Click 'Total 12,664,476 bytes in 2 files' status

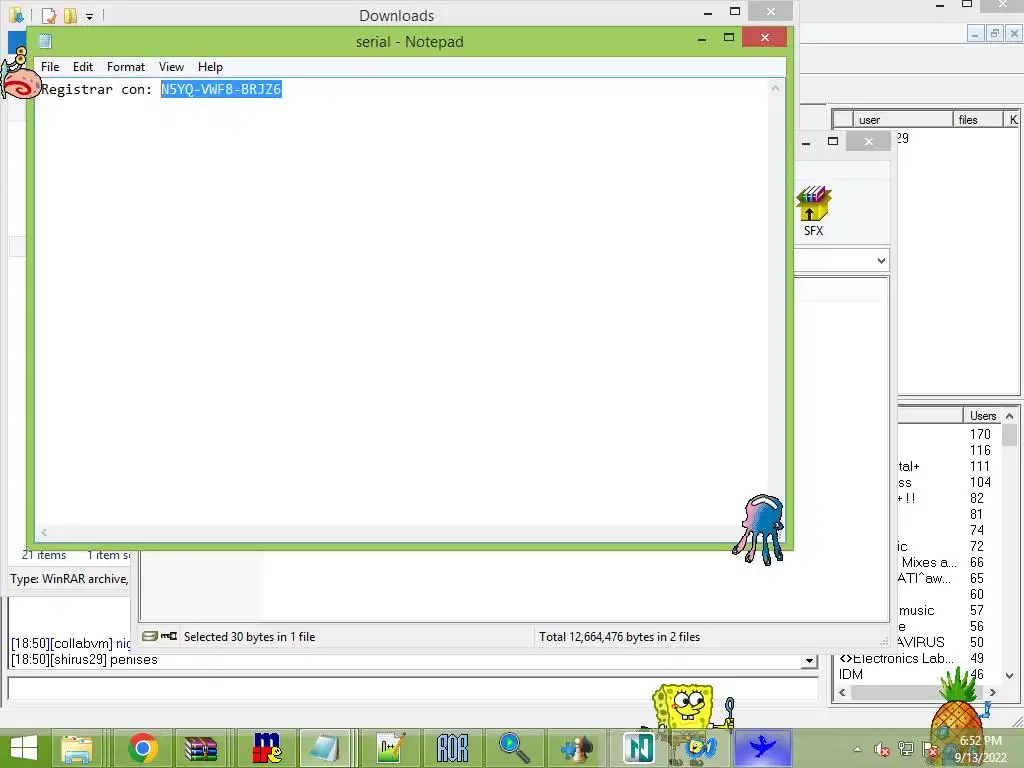(619, 637)
